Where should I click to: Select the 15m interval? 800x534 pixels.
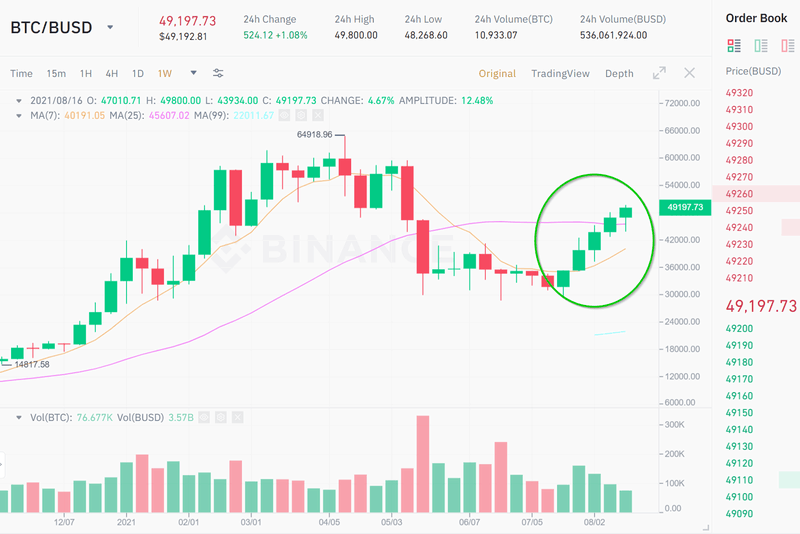tap(56, 73)
